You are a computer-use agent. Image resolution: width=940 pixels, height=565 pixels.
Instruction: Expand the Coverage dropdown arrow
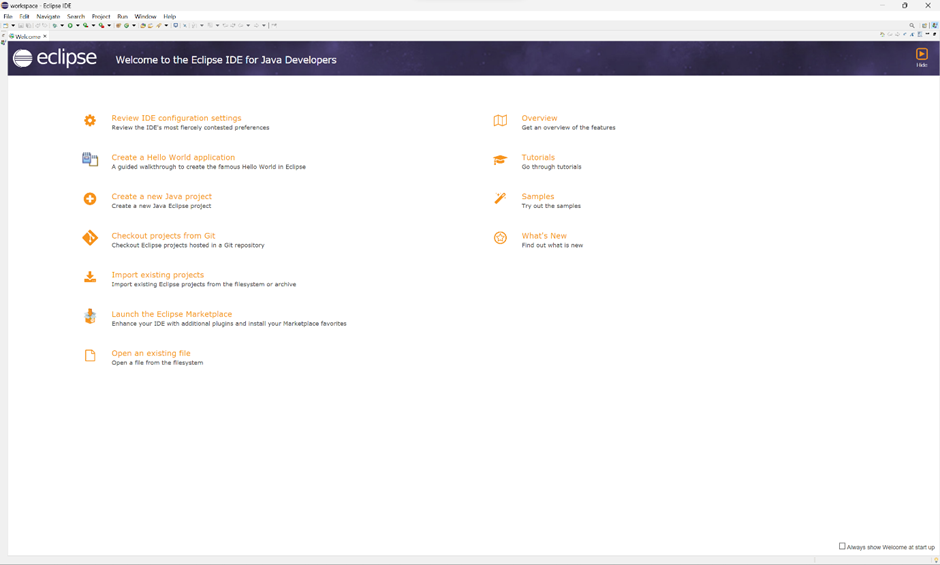(x=94, y=25)
